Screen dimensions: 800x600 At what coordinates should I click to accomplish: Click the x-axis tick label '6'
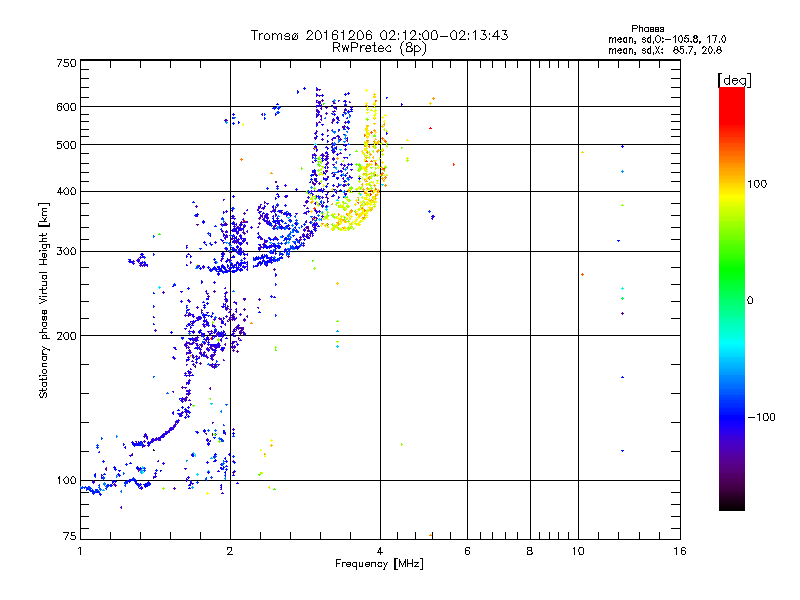point(467,551)
